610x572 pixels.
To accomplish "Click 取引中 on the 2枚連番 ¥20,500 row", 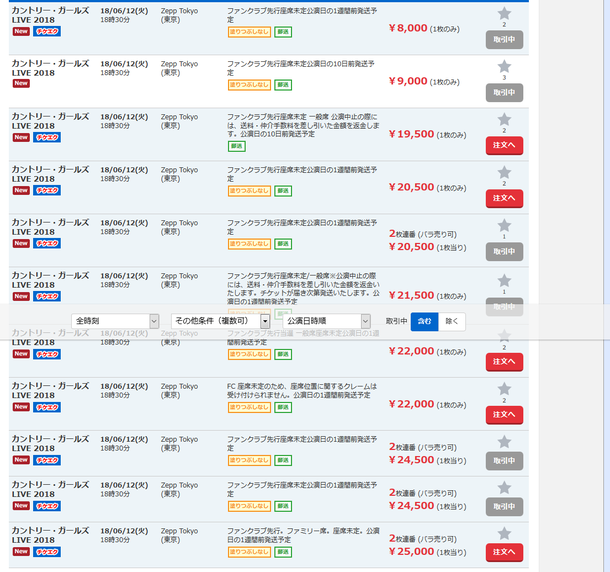I will (x=504, y=252).
